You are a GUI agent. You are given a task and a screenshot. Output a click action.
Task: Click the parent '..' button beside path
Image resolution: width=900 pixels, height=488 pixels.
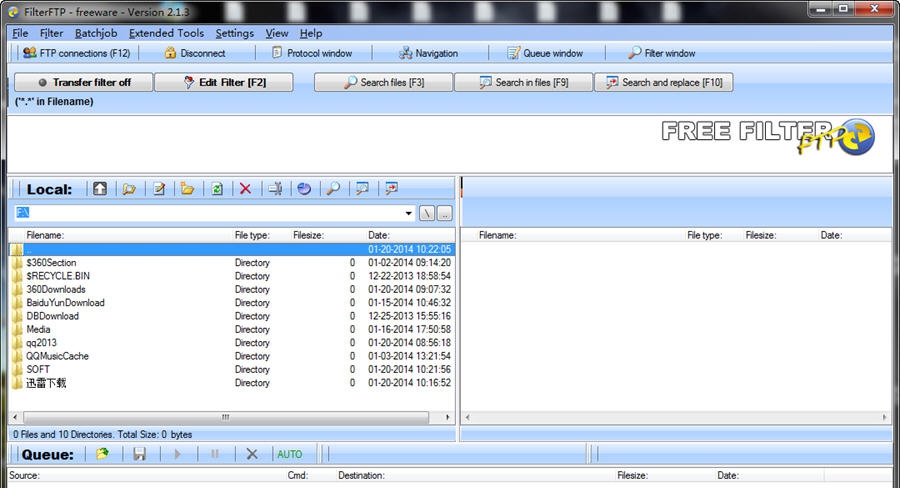[445, 213]
